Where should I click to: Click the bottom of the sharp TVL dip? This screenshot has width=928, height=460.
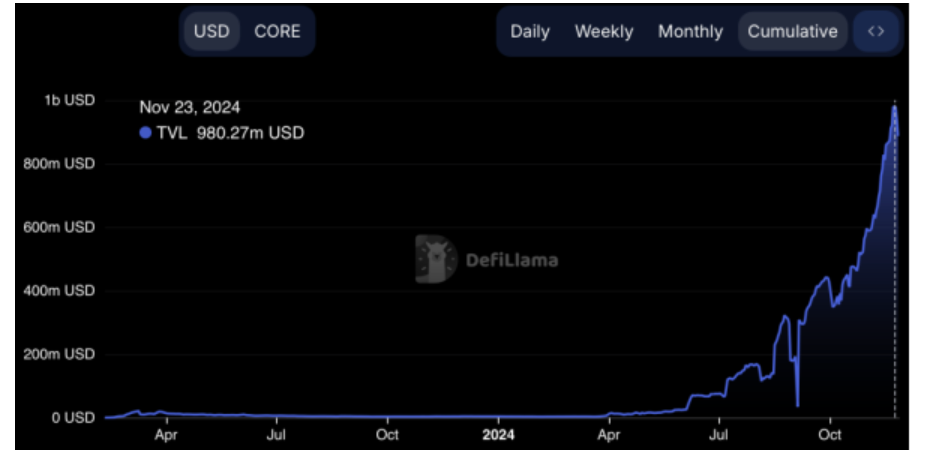pos(797,406)
